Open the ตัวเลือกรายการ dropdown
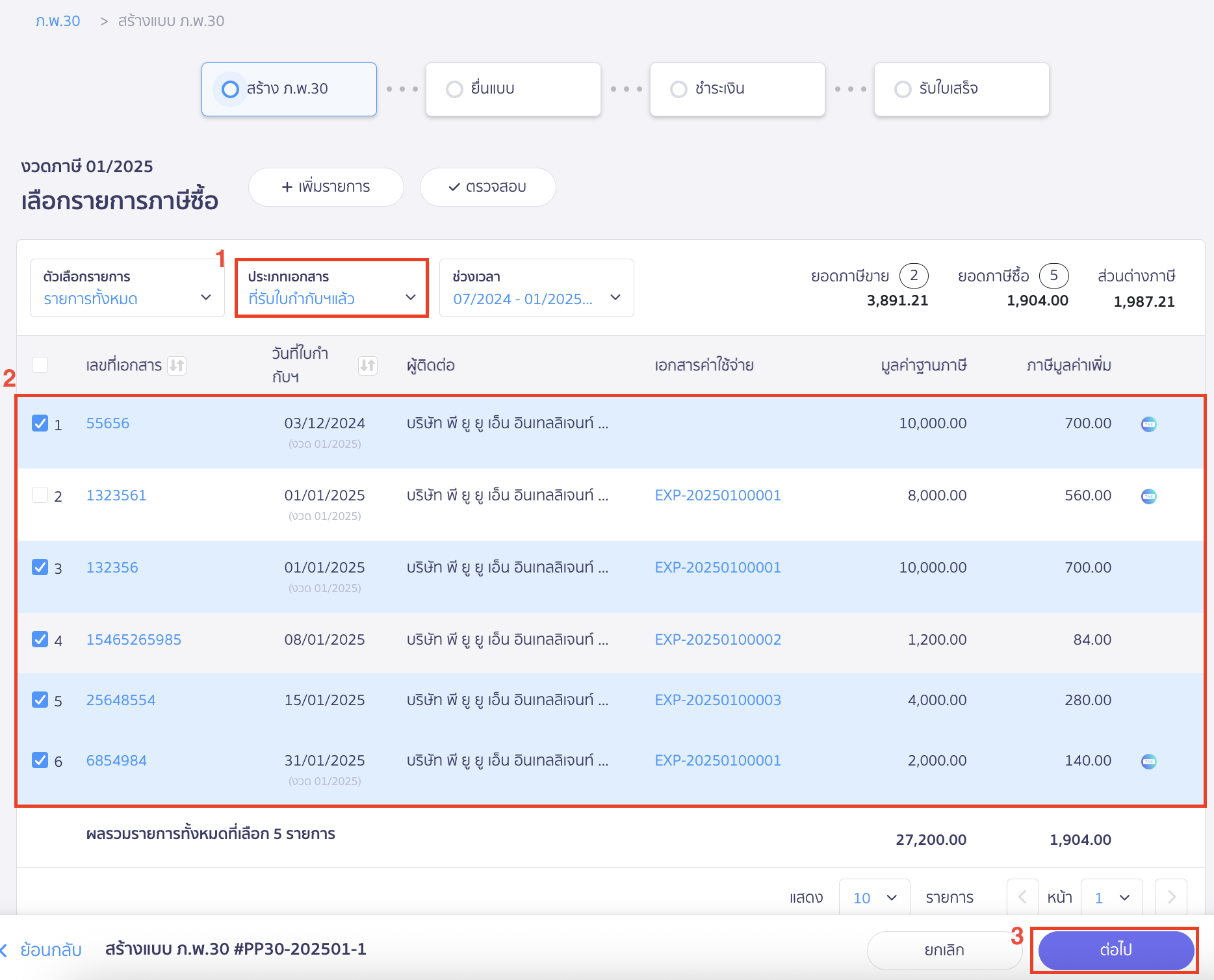Image resolution: width=1214 pixels, height=980 pixels. click(127, 288)
